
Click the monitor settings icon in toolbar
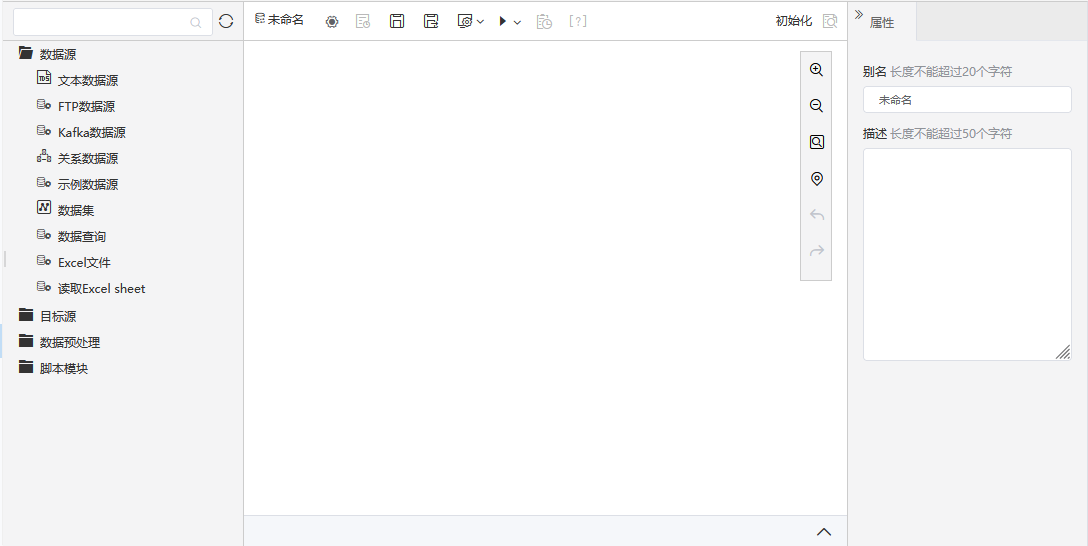[466, 21]
